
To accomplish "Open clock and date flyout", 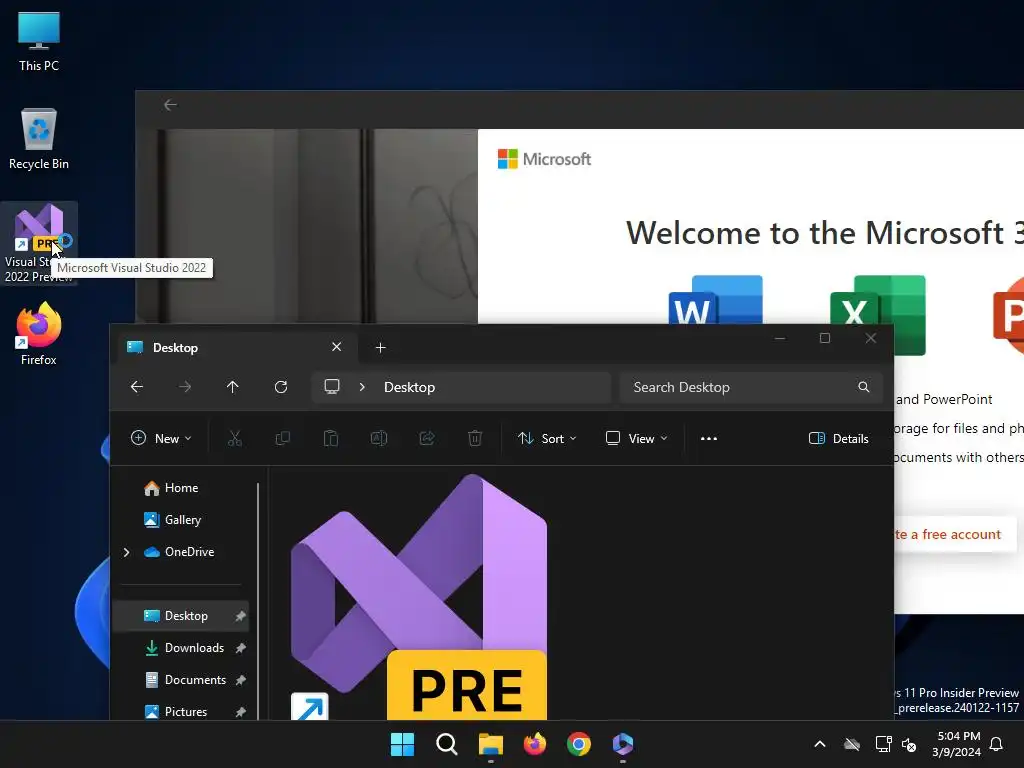I will click(x=956, y=744).
